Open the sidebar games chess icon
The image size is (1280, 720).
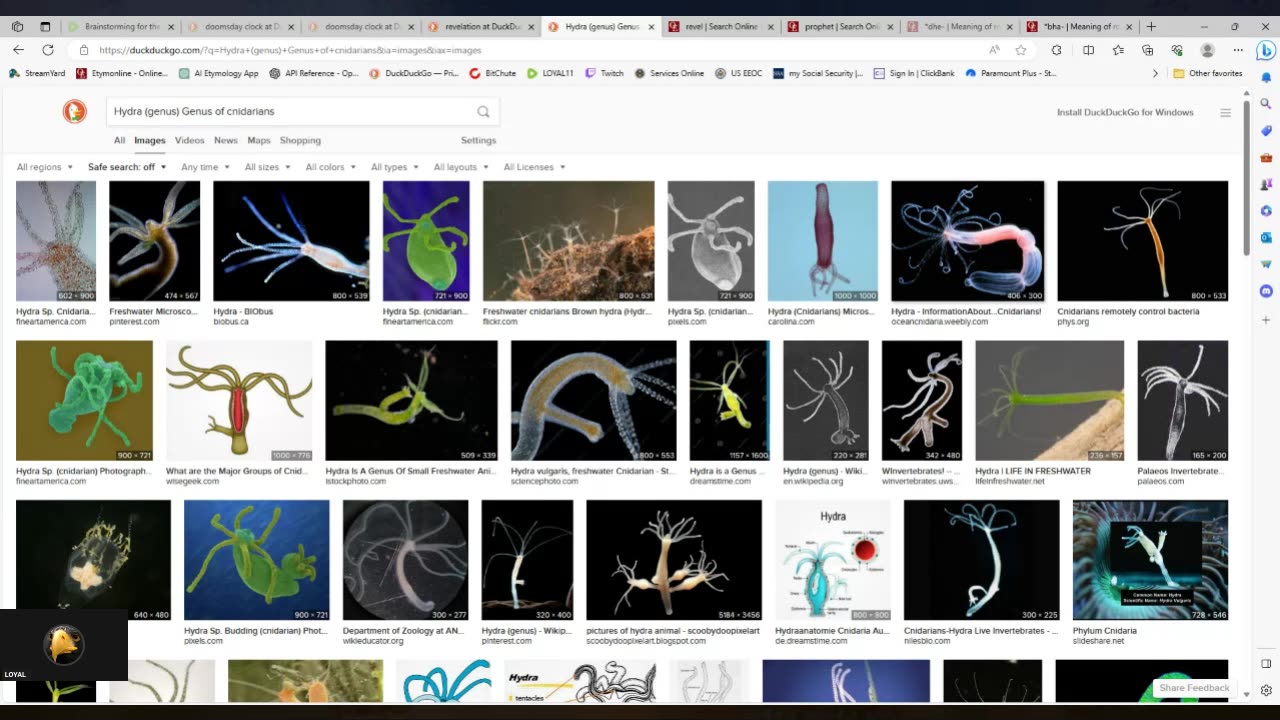(x=1266, y=185)
